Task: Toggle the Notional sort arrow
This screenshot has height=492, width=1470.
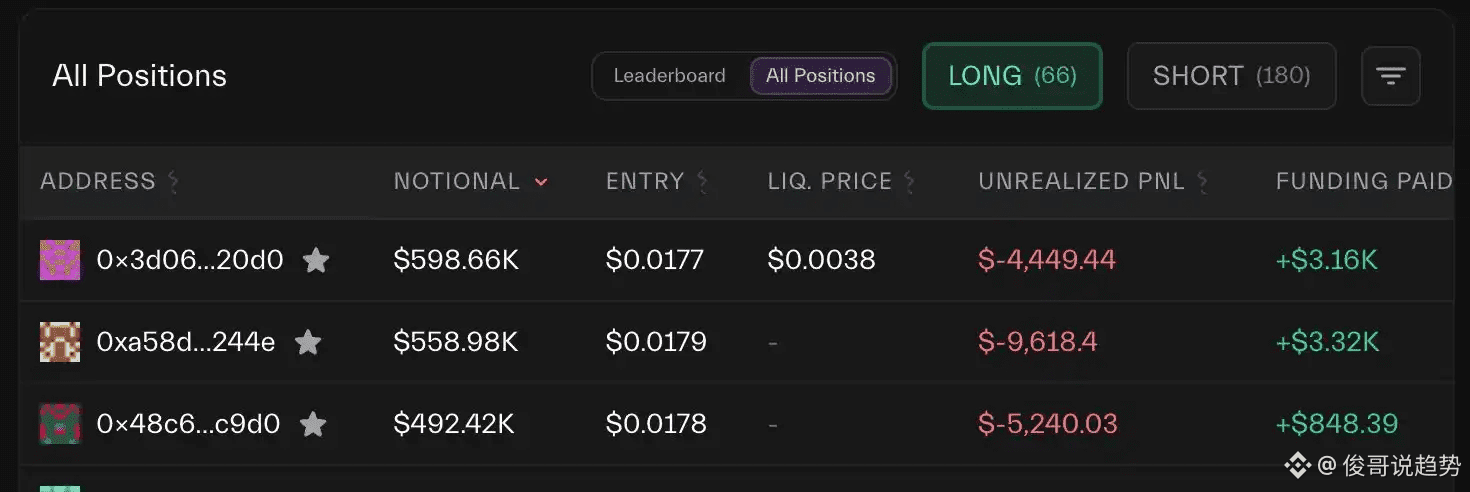Action: coord(541,182)
